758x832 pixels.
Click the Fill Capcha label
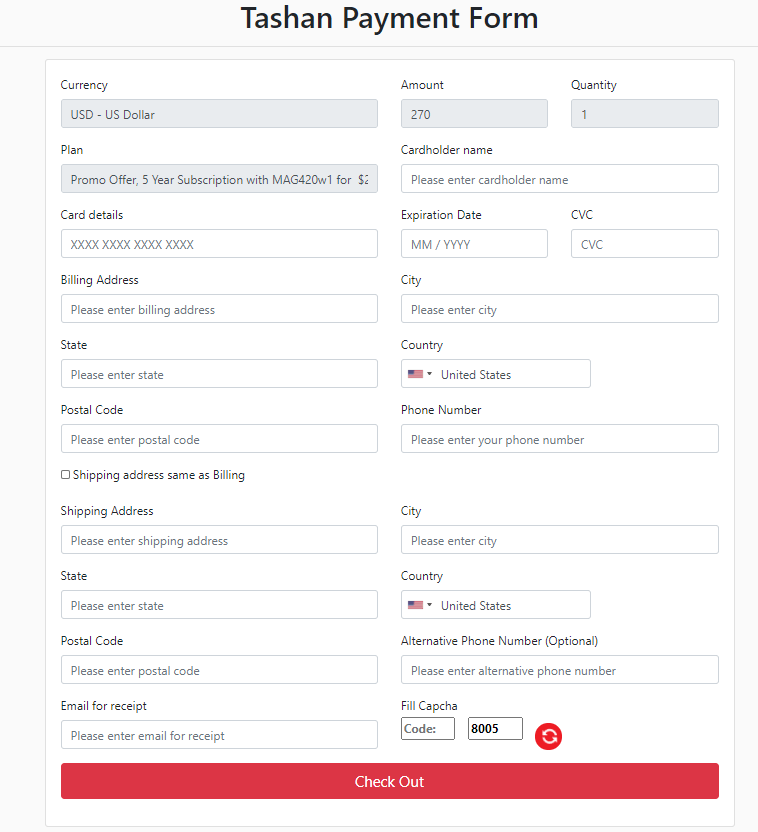pos(429,706)
